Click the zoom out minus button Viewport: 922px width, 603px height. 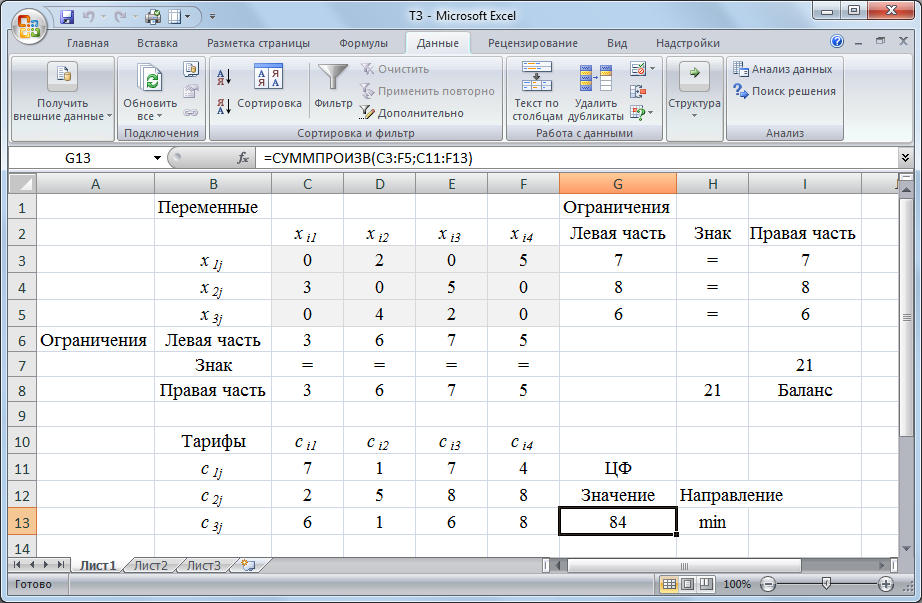(x=767, y=584)
